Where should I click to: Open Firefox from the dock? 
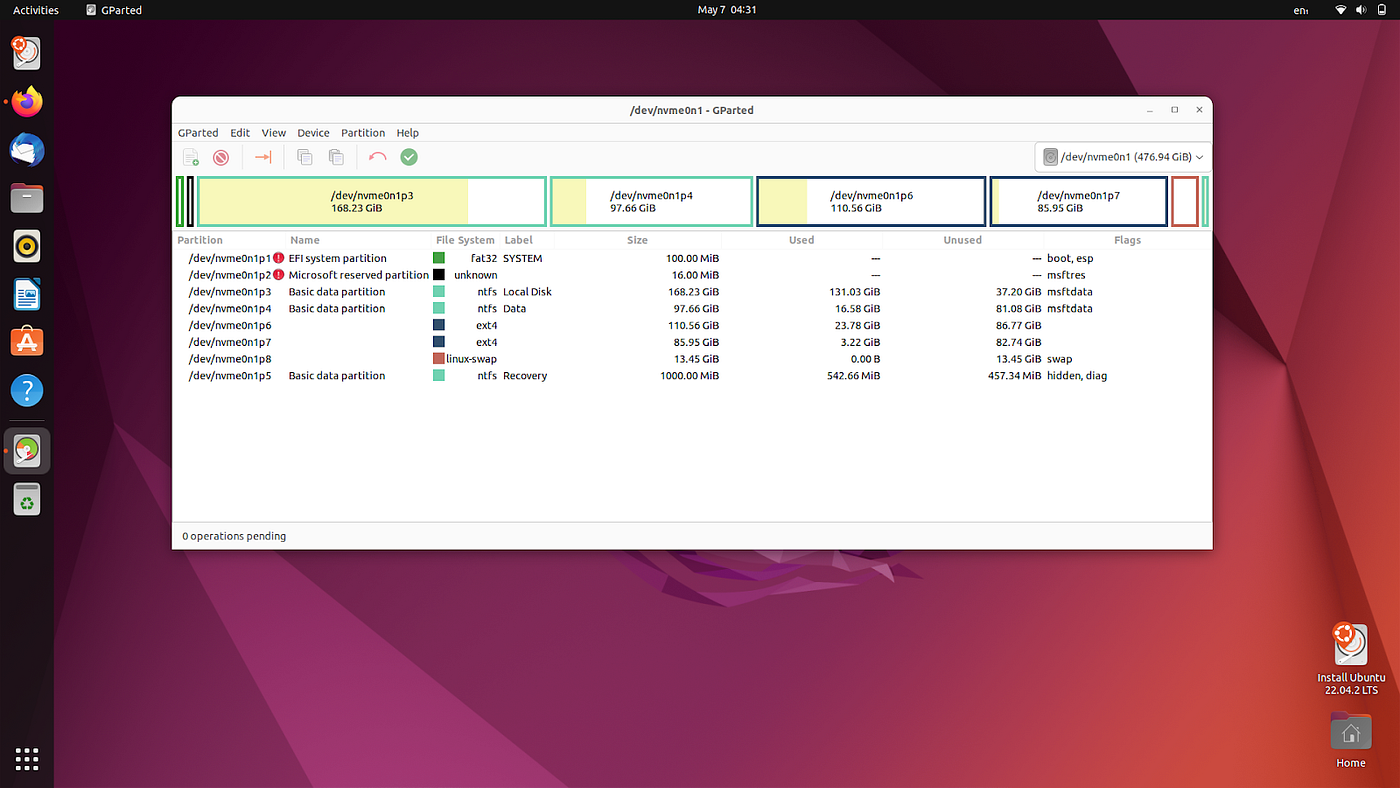[26, 101]
